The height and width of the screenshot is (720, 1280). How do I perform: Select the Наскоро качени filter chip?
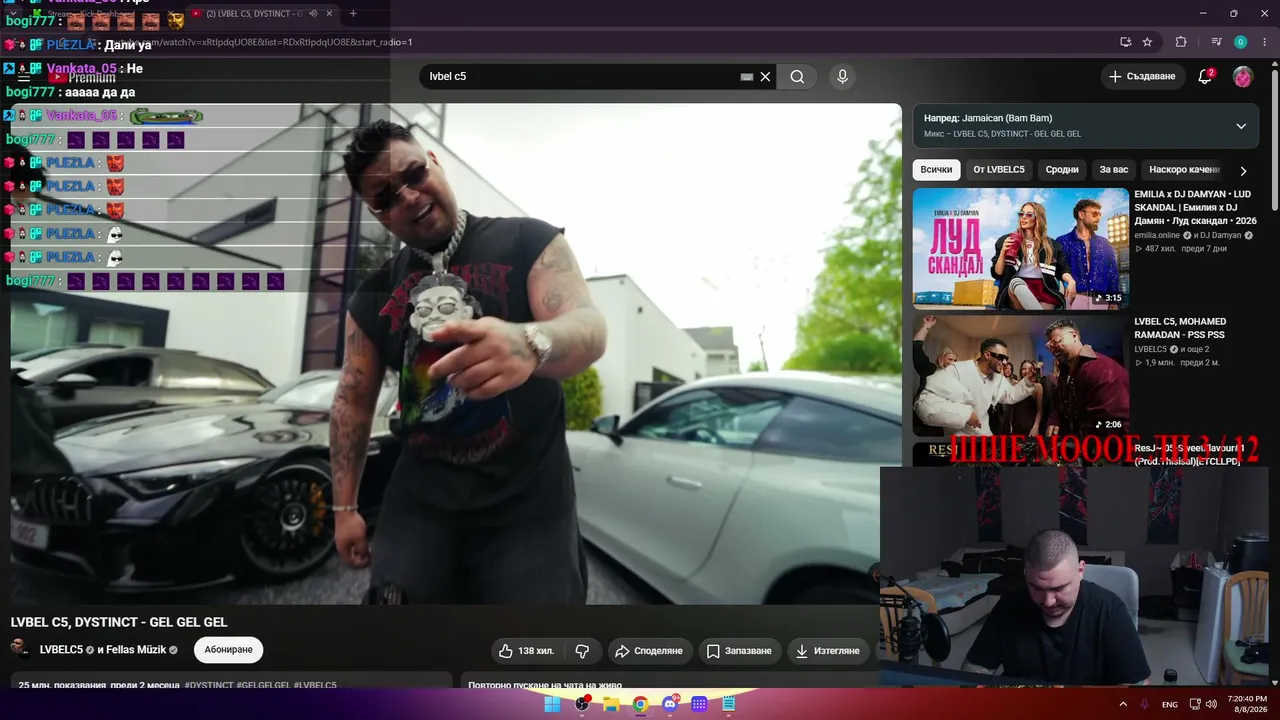tap(1183, 170)
